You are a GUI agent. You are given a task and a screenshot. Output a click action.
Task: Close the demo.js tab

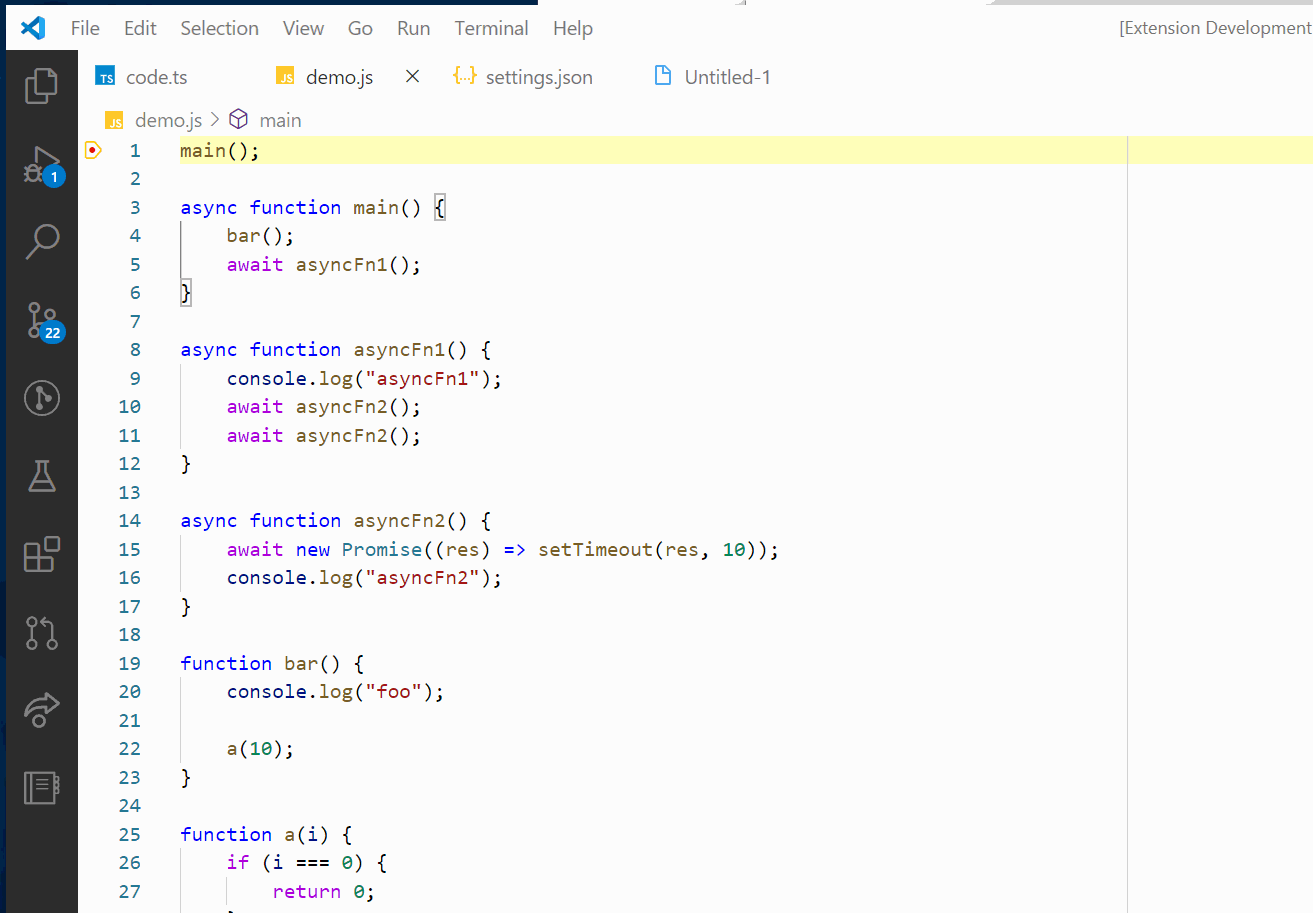click(x=412, y=76)
